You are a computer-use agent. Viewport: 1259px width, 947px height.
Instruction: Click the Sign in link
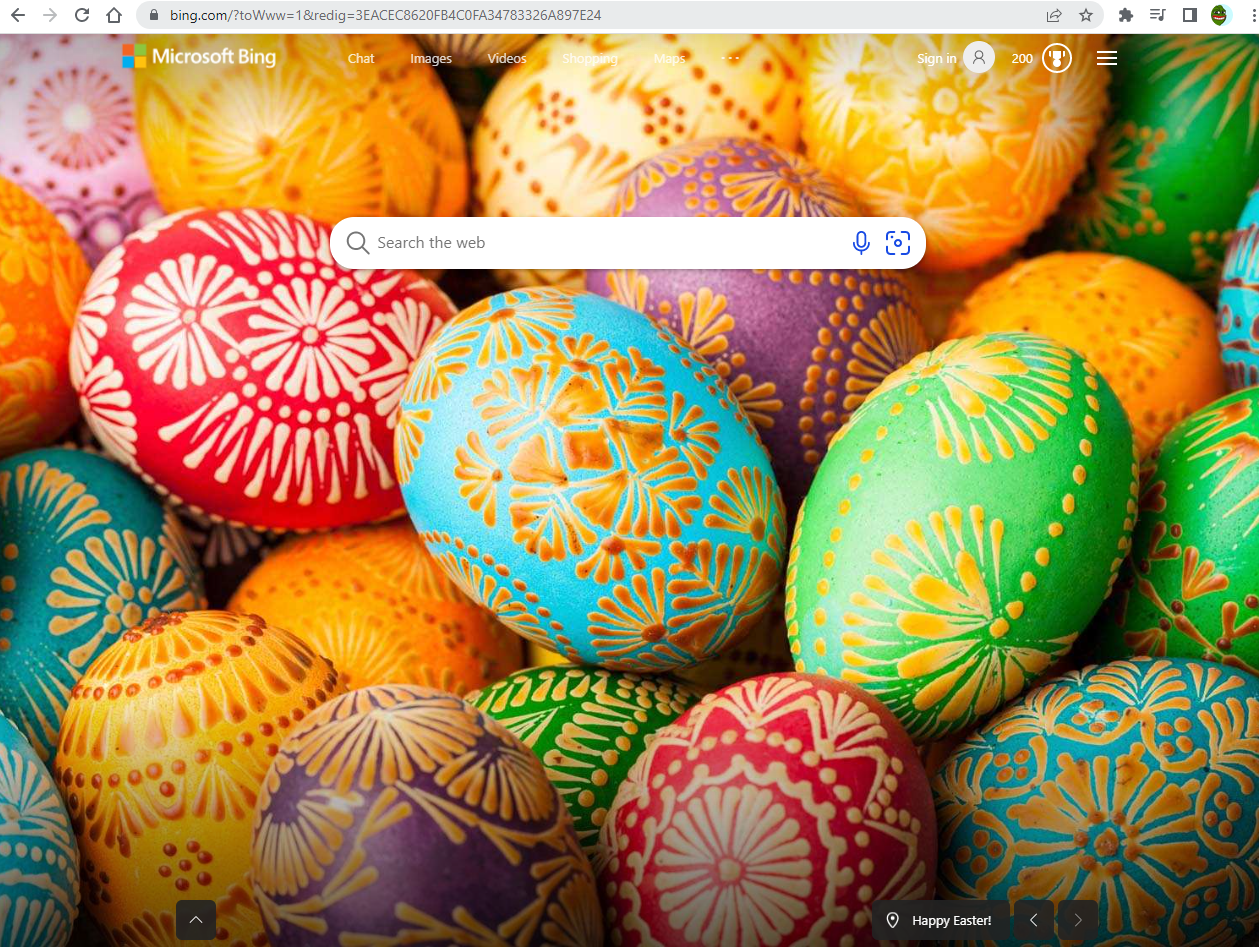936,59
